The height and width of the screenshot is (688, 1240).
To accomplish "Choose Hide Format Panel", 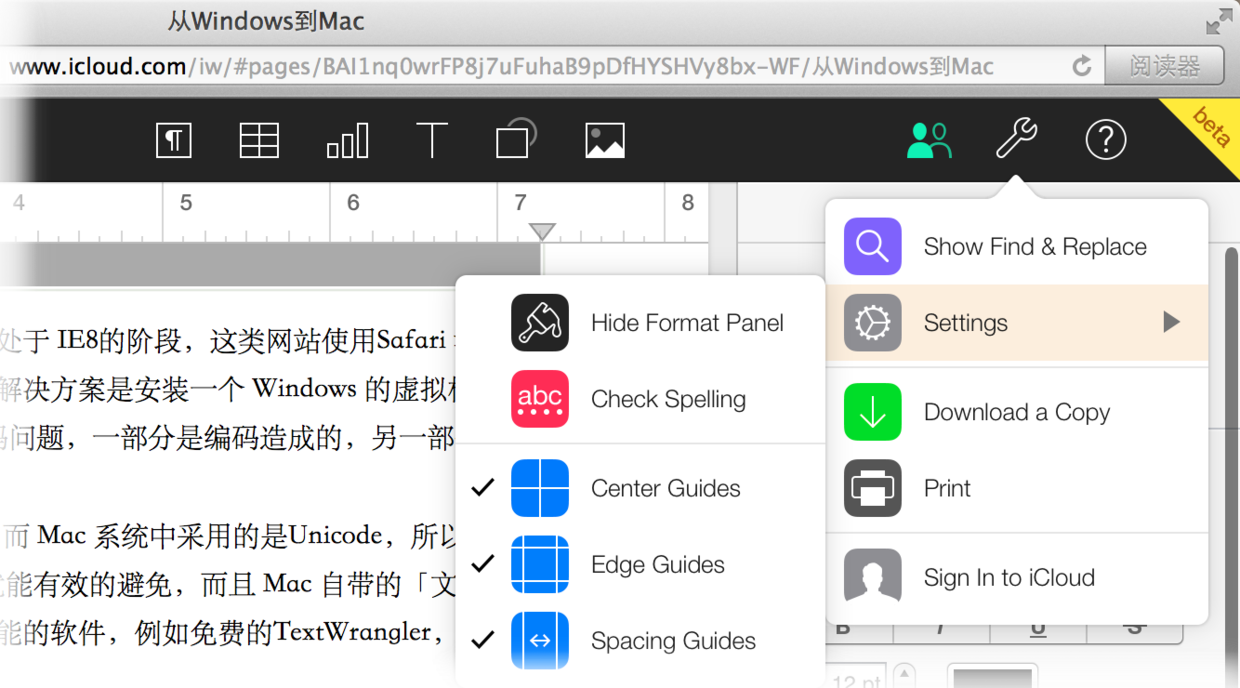I will tap(640, 322).
